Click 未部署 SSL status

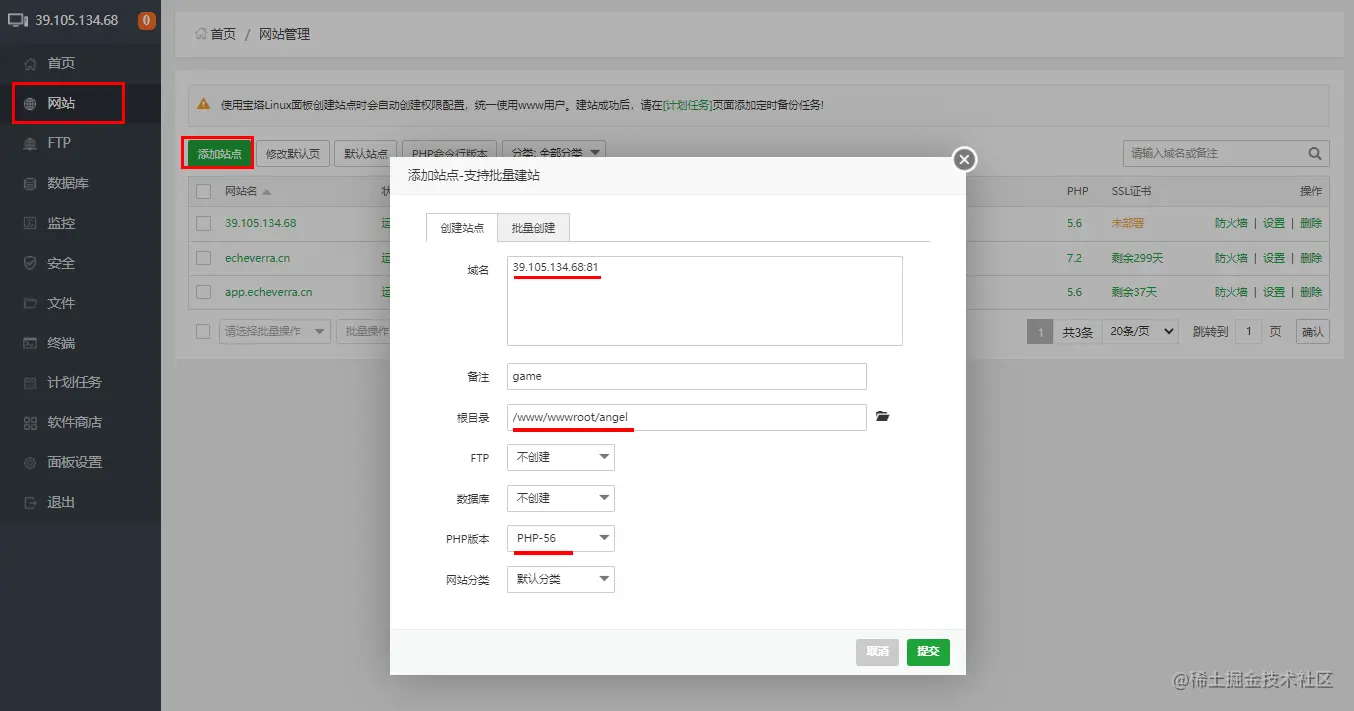pos(1126,223)
